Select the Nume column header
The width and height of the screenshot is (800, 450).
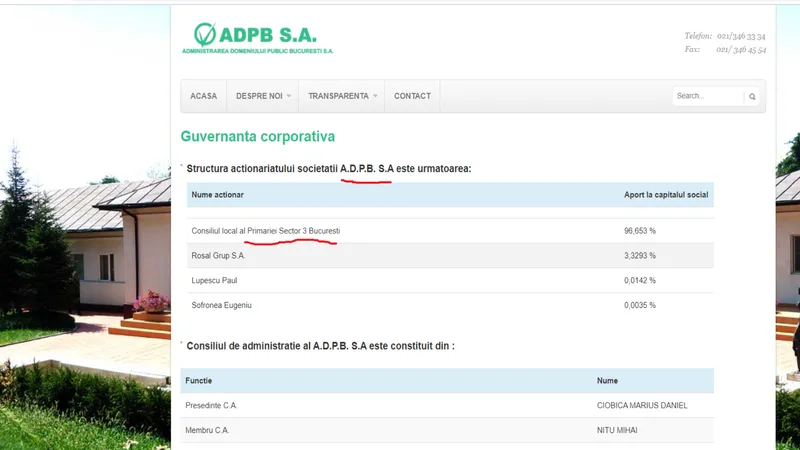(x=607, y=381)
